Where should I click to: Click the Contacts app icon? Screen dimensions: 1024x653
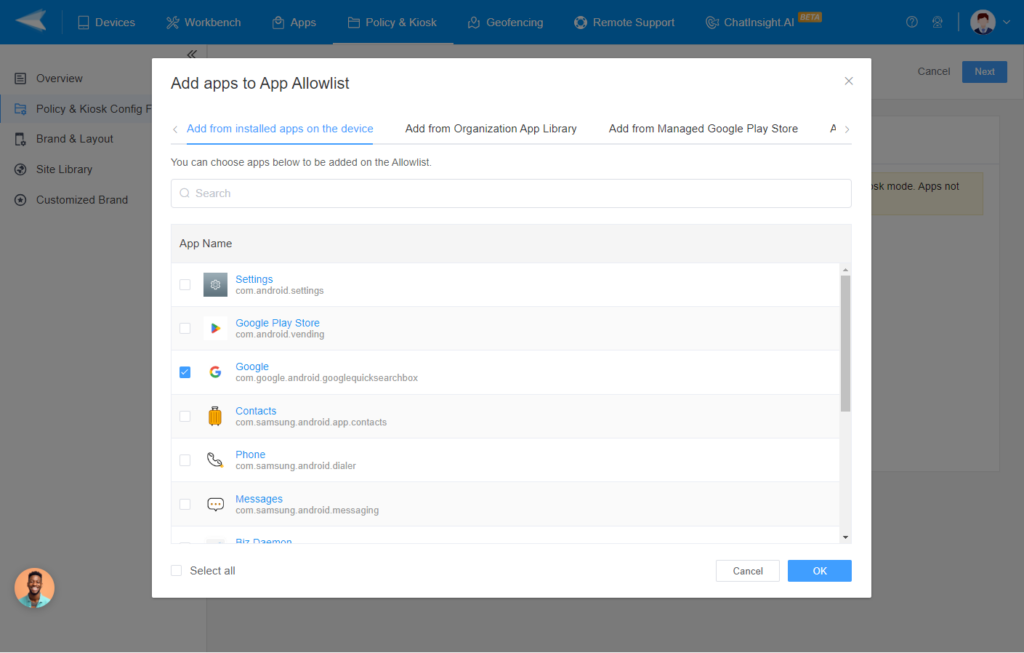[215, 416]
